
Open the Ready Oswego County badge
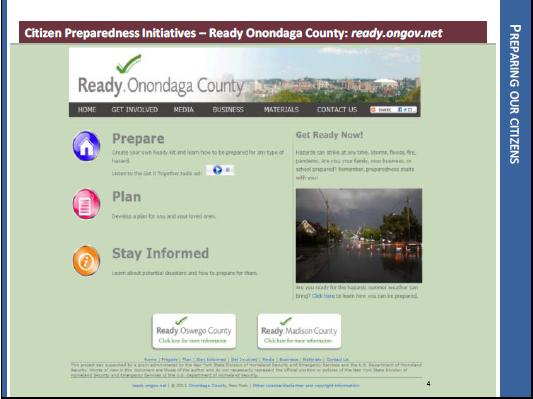coord(194,331)
